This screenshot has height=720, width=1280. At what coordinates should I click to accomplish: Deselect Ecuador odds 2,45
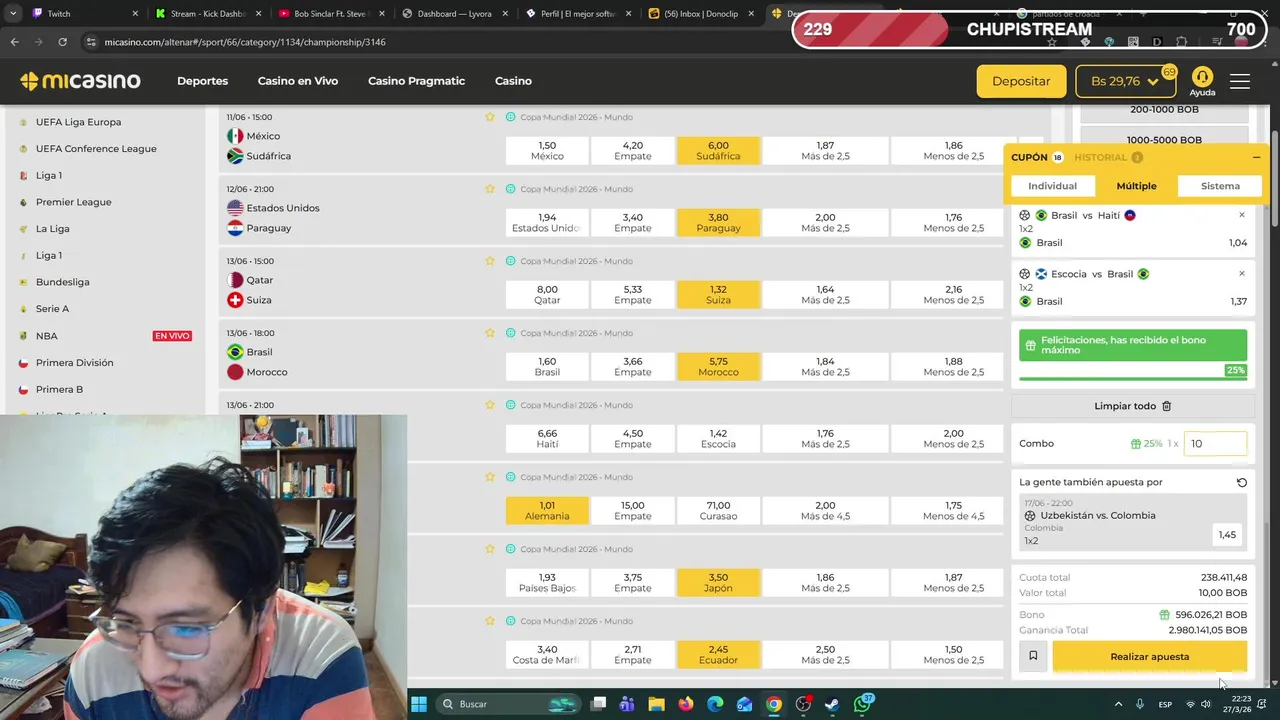[718, 654]
